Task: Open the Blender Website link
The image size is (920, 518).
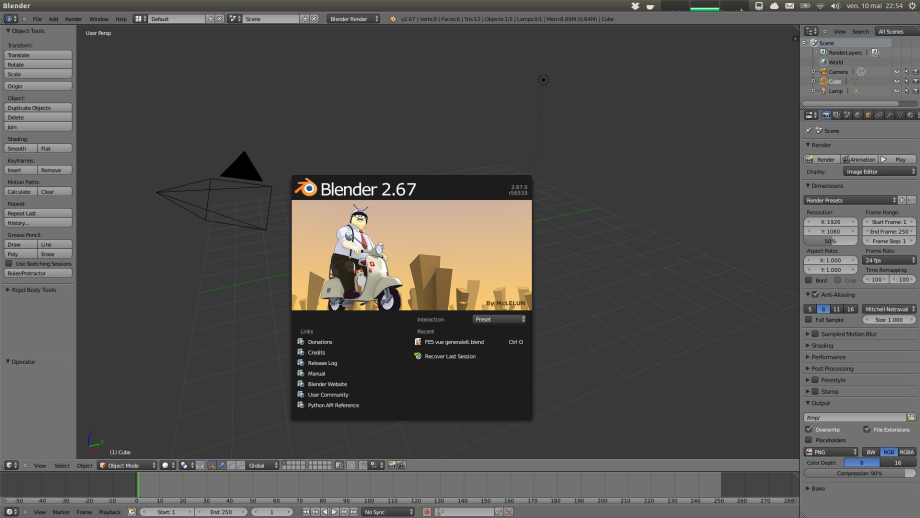Action: [327, 384]
